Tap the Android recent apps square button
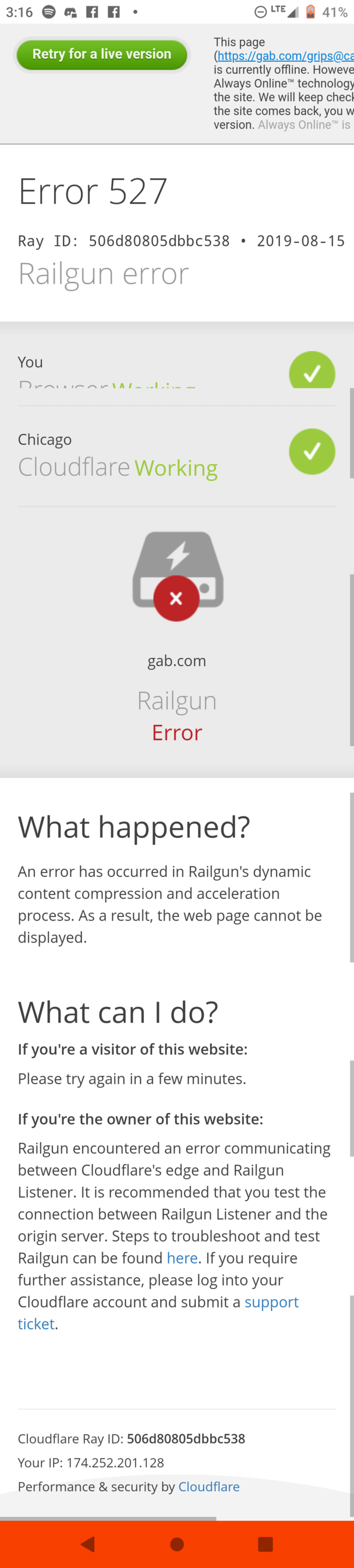The image size is (354, 1568). (265, 1544)
